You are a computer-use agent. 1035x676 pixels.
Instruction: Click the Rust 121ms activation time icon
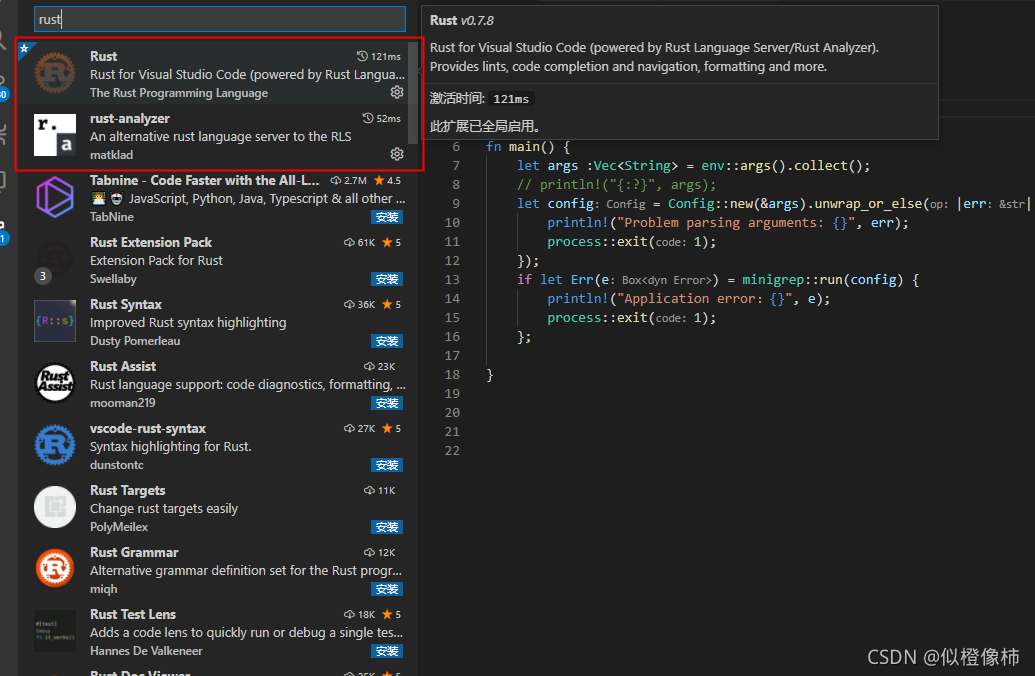[362, 56]
